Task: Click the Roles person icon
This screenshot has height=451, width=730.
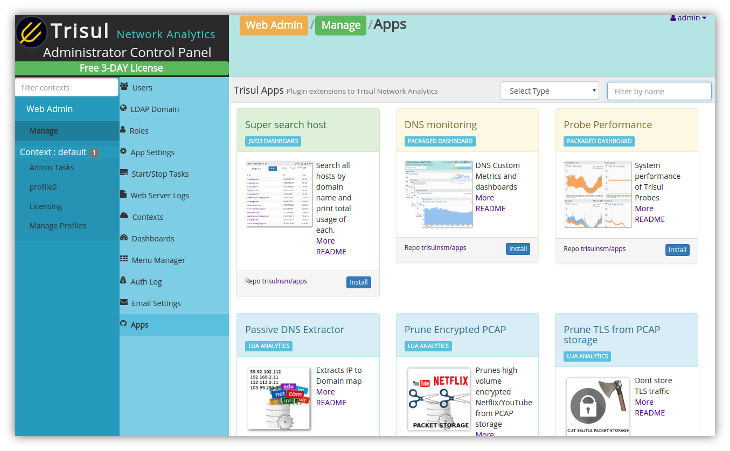Action: pyautogui.click(x=123, y=130)
